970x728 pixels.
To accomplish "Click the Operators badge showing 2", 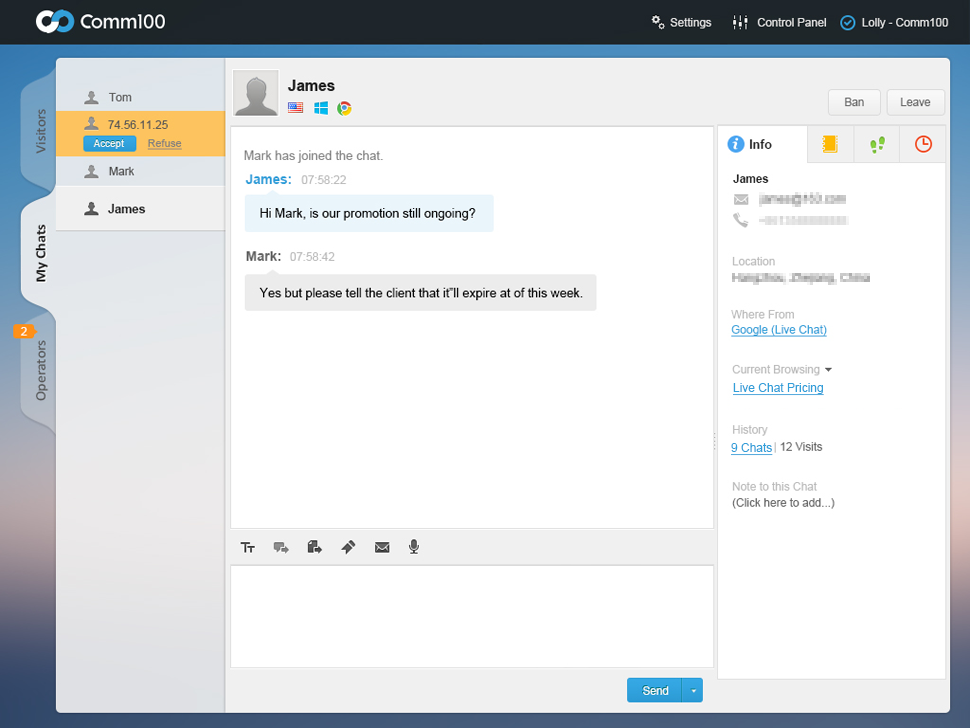I will coord(22,330).
